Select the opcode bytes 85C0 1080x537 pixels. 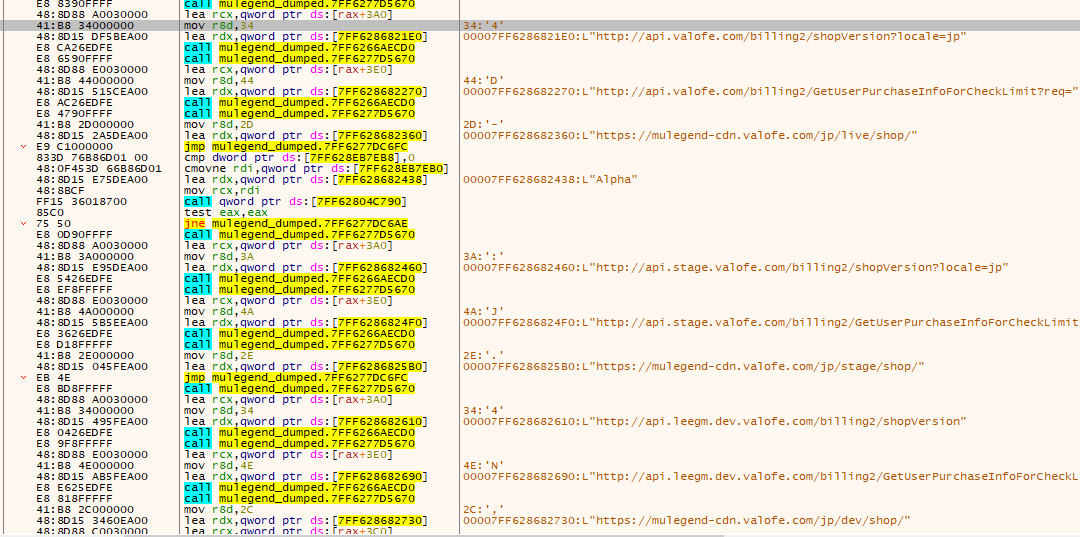[x=50, y=213]
